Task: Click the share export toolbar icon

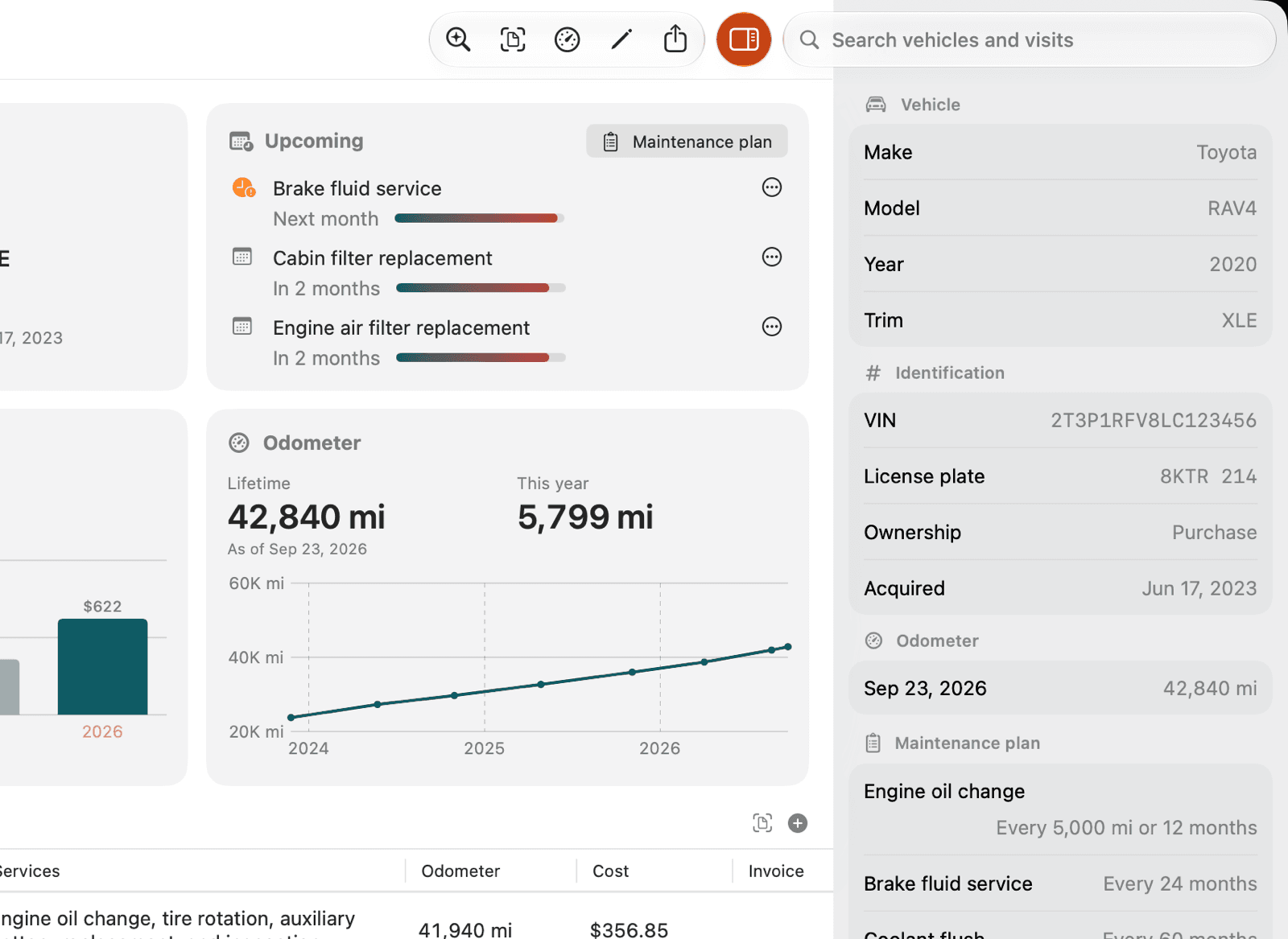Action: click(675, 39)
